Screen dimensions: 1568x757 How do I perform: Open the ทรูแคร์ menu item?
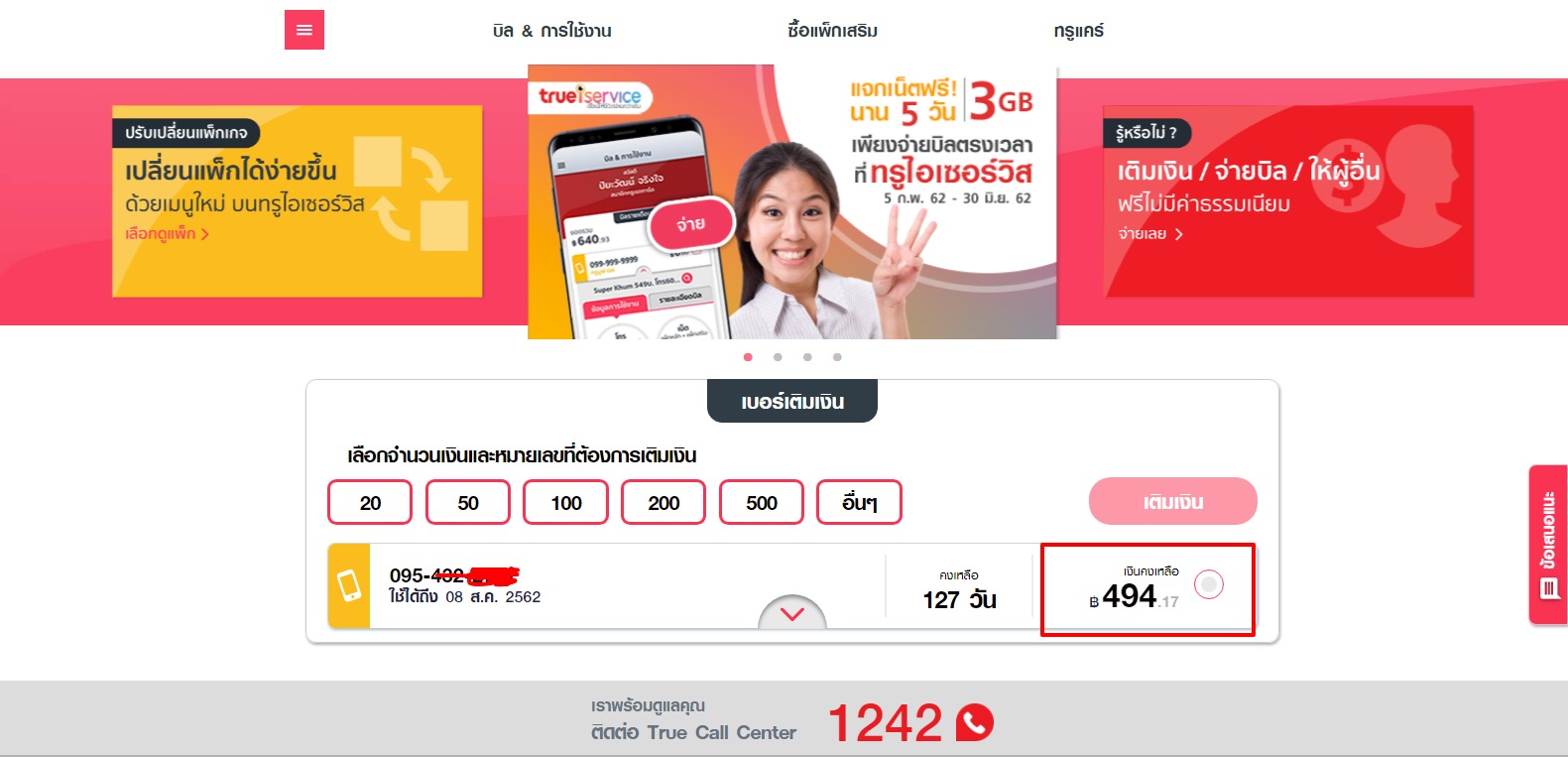(x=1078, y=31)
